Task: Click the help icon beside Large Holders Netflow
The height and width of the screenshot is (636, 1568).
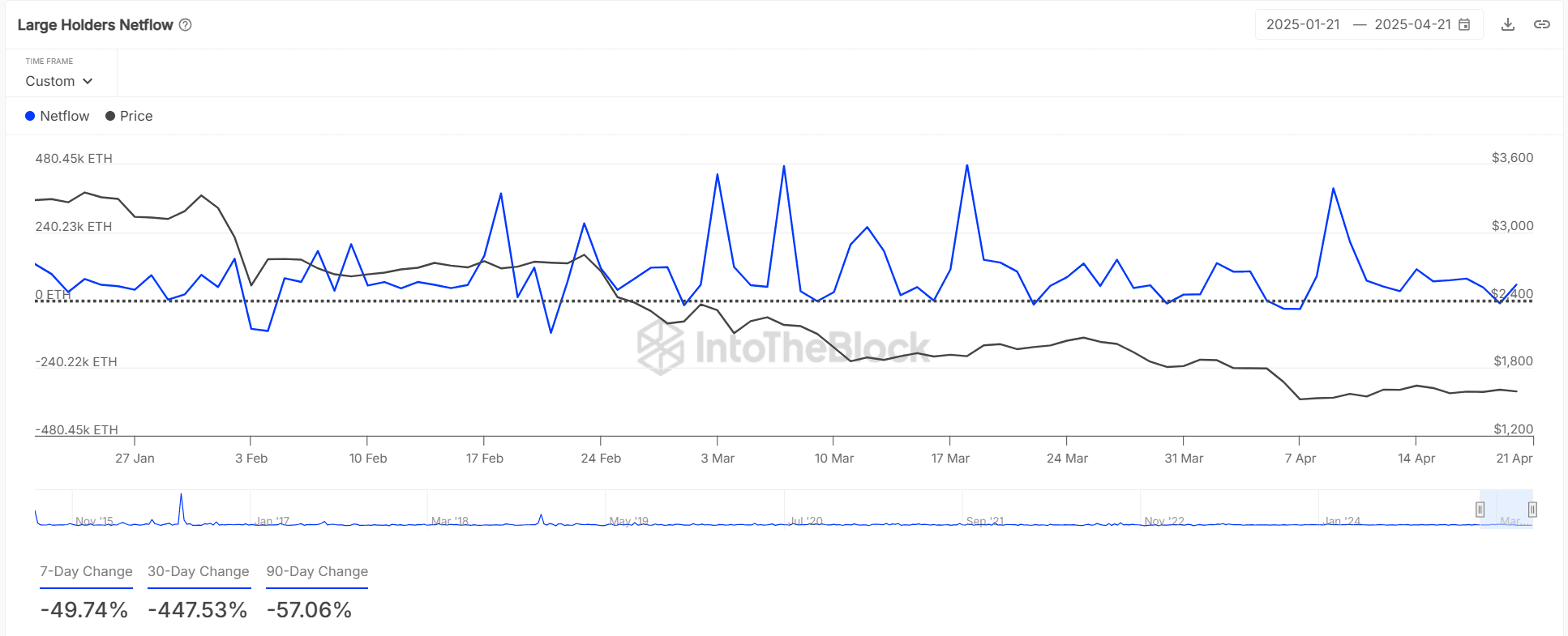Action: 185,25
